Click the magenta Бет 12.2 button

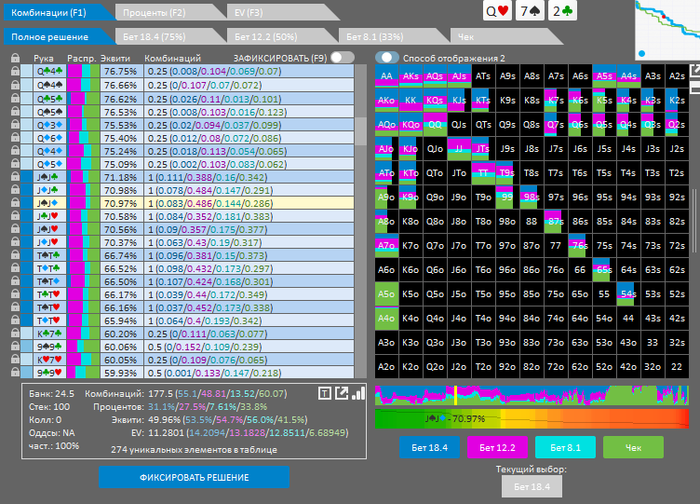point(506,450)
